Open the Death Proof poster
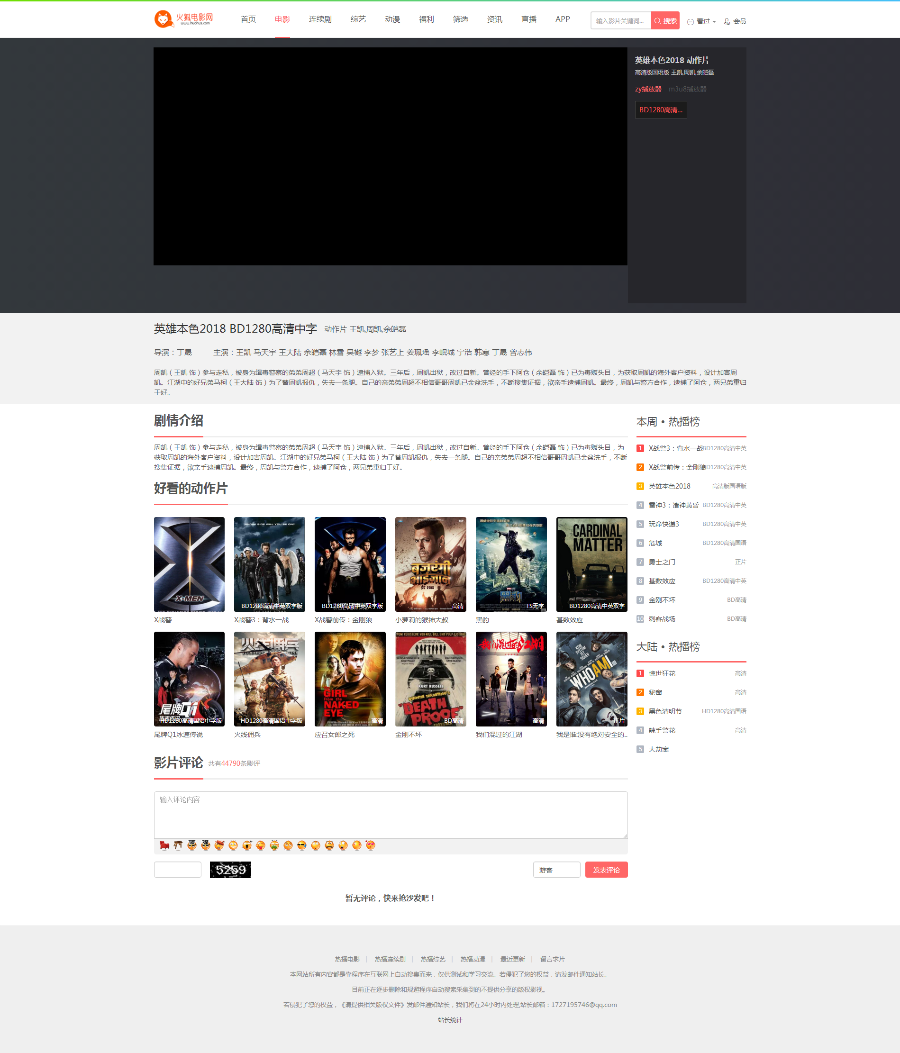900x1053 pixels. (431, 679)
